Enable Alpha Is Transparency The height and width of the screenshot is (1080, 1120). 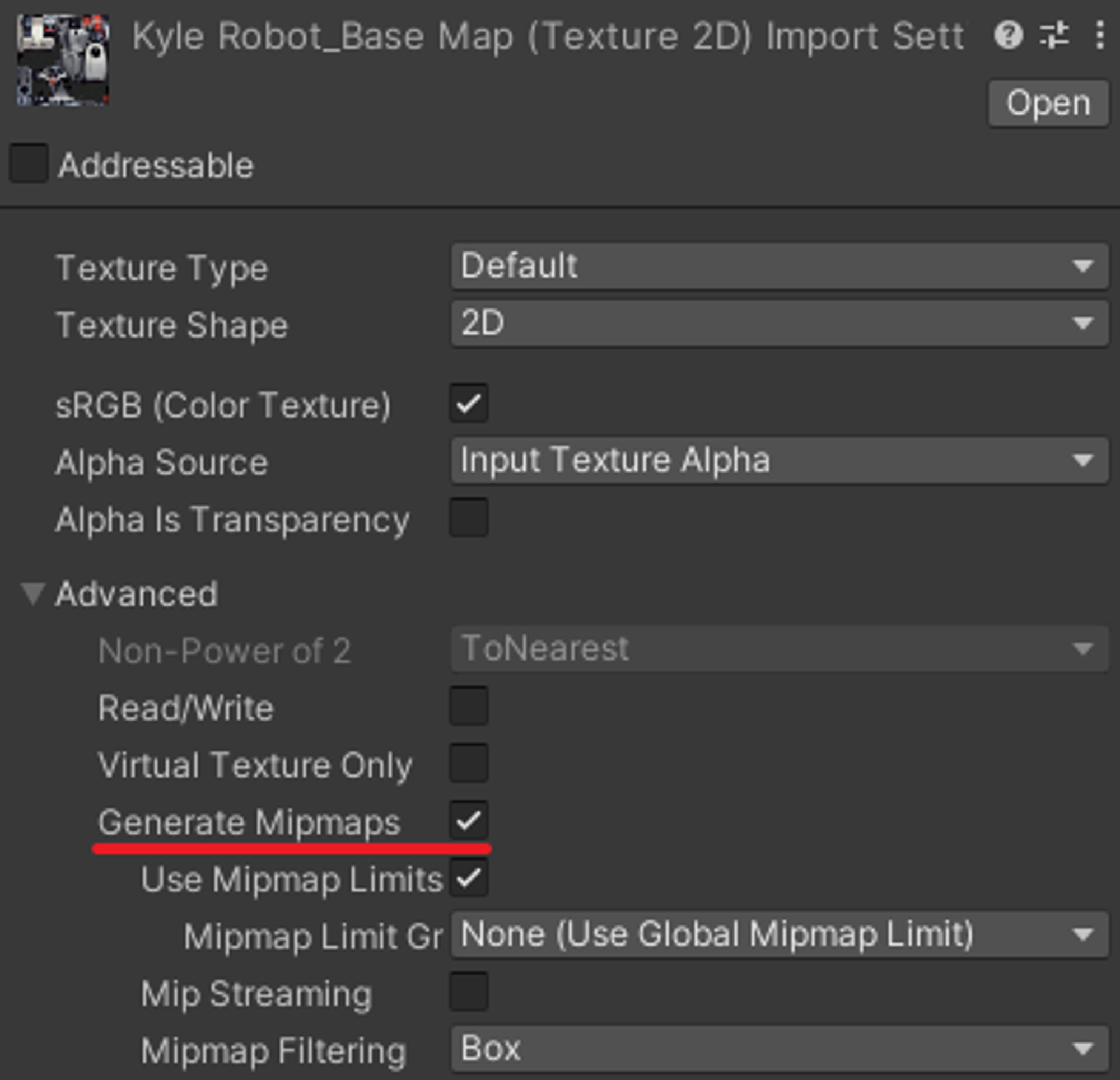click(469, 518)
